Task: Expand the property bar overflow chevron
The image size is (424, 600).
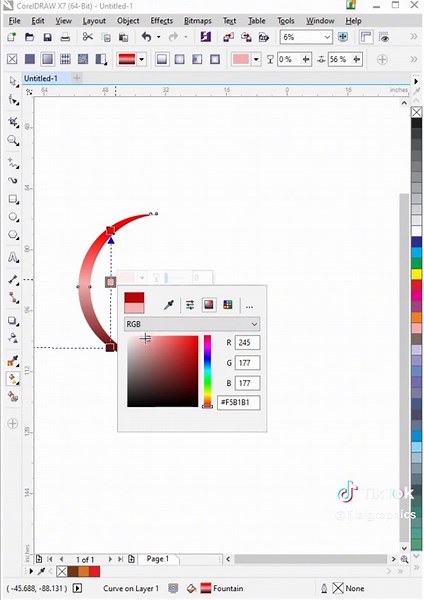Action: [414, 59]
